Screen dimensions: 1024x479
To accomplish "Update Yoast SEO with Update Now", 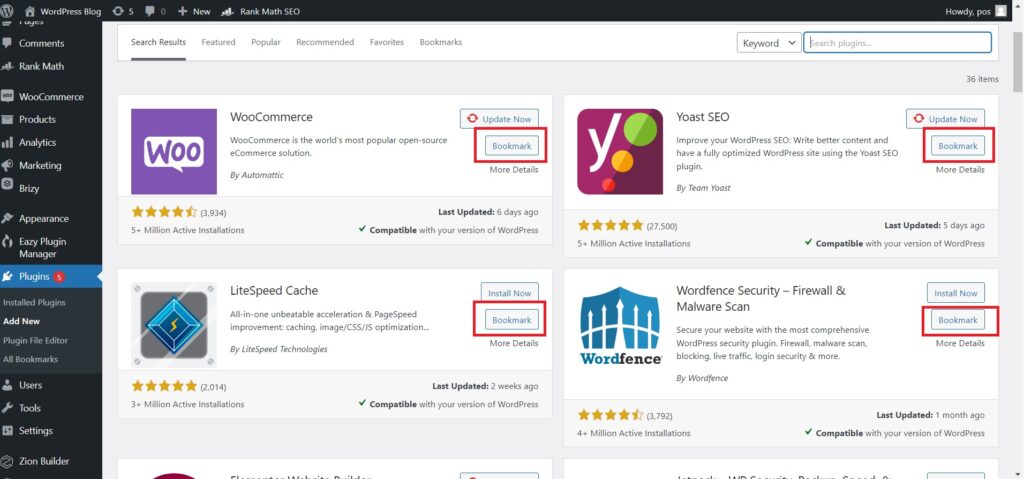I will [945, 119].
